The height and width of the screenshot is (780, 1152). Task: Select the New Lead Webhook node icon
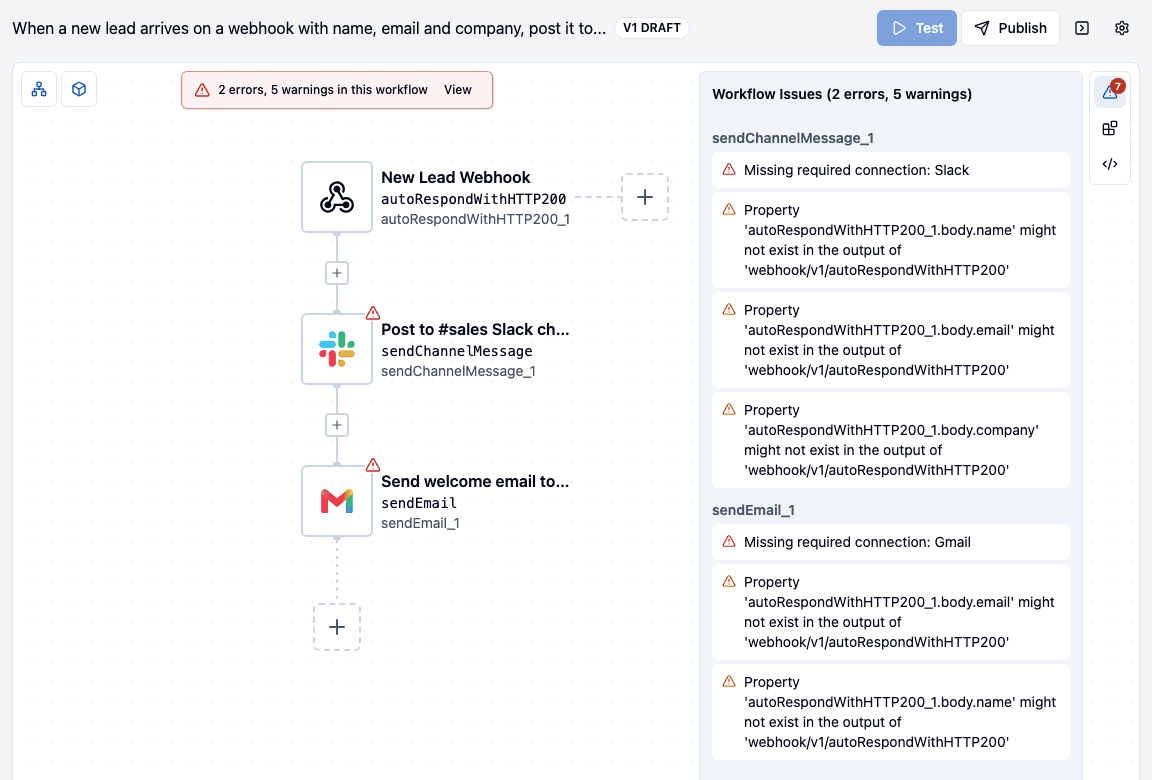pos(336,197)
